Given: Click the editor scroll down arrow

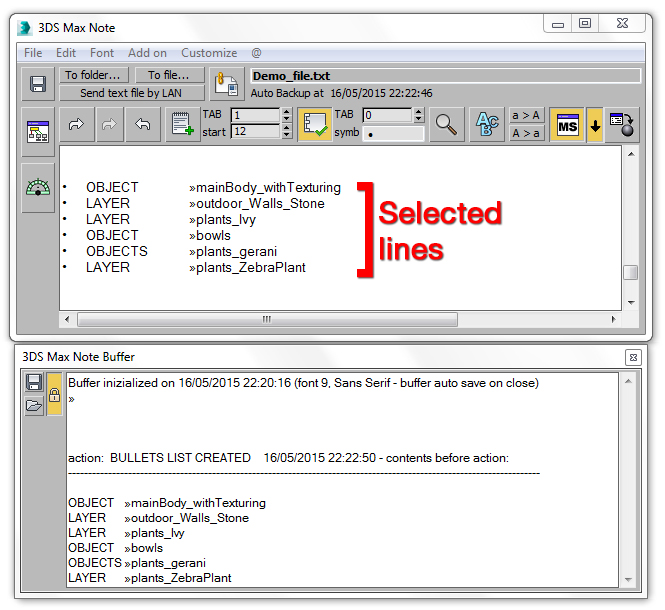Looking at the screenshot, I should (631, 303).
